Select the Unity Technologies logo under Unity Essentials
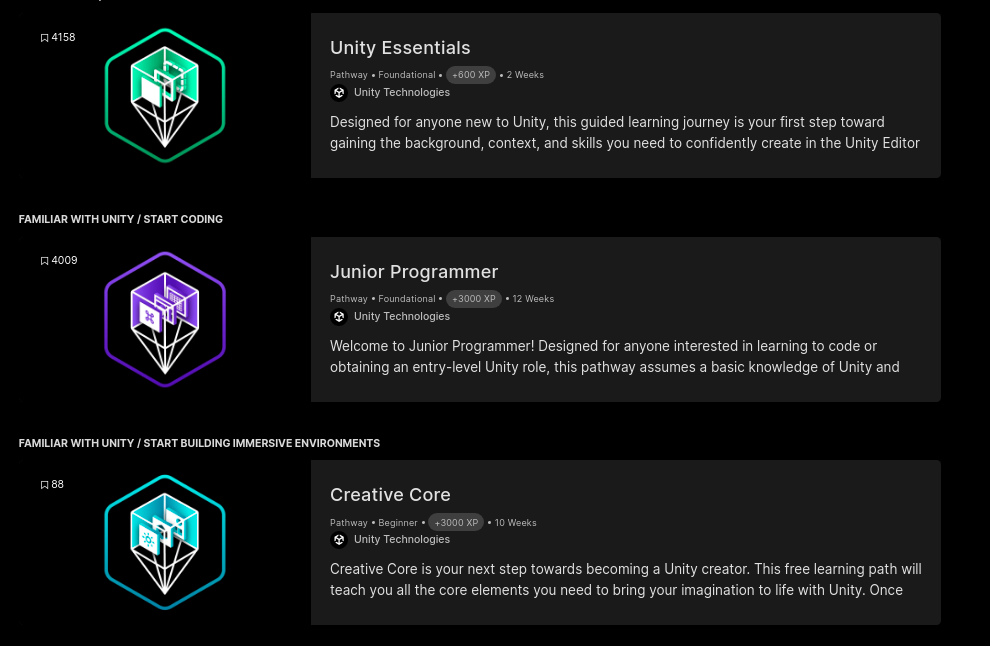Viewport: 990px width, 646px height. tap(339, 92)
